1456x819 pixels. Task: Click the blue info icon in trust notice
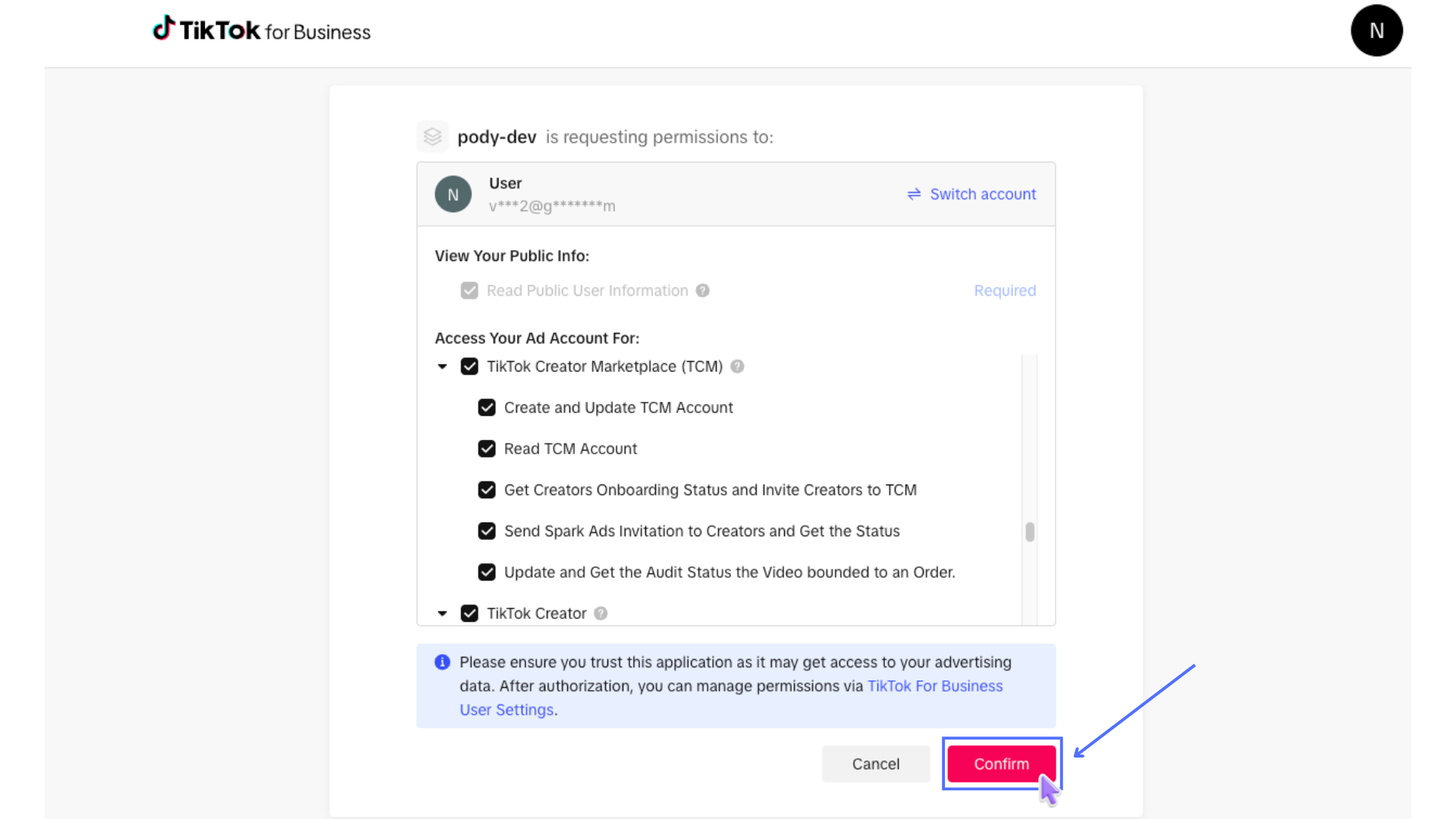click(x=442, y=662)
